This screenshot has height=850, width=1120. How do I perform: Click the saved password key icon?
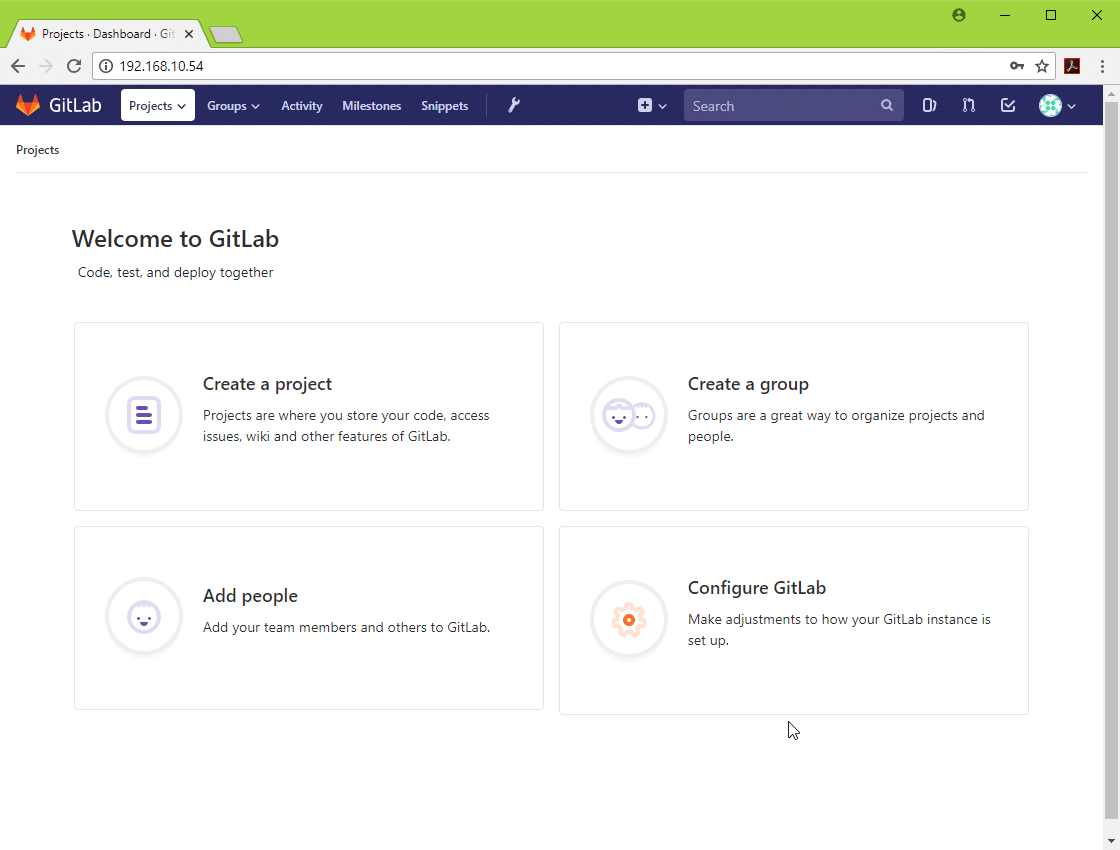(1016, 66)
